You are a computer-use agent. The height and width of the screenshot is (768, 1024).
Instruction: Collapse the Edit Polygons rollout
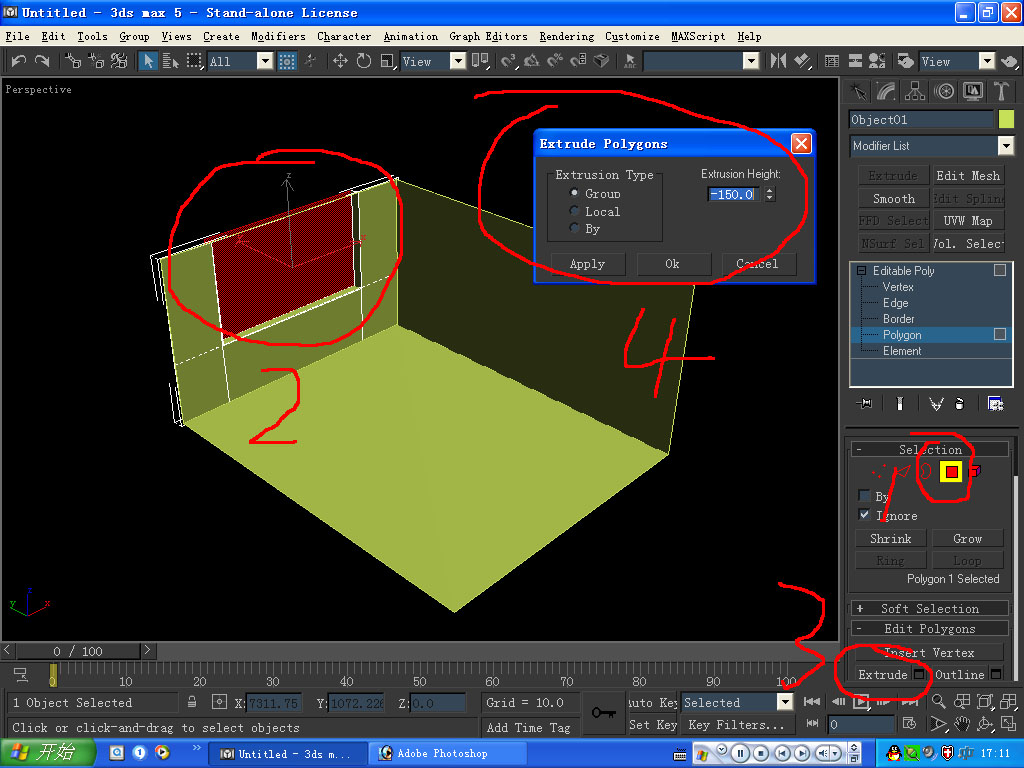[930, 628]
